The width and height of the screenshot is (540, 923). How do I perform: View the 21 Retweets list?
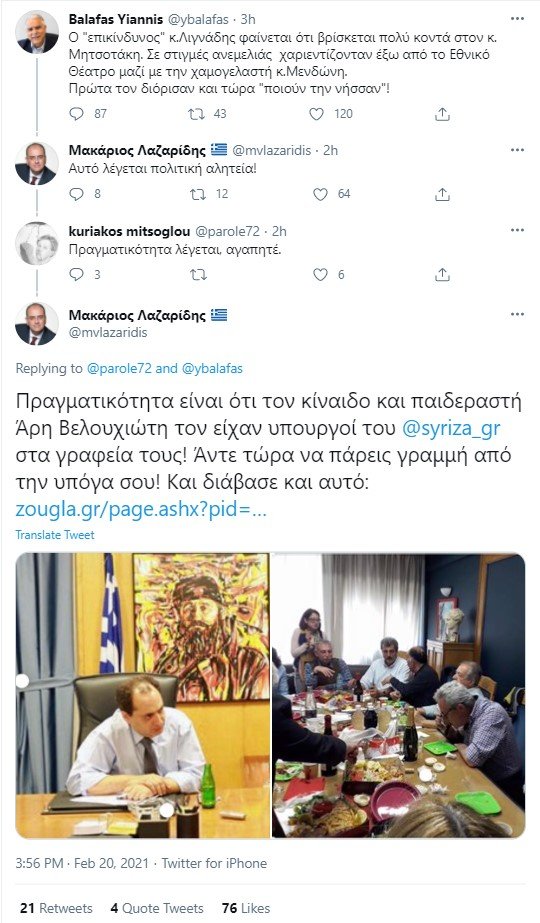point(56,908)
